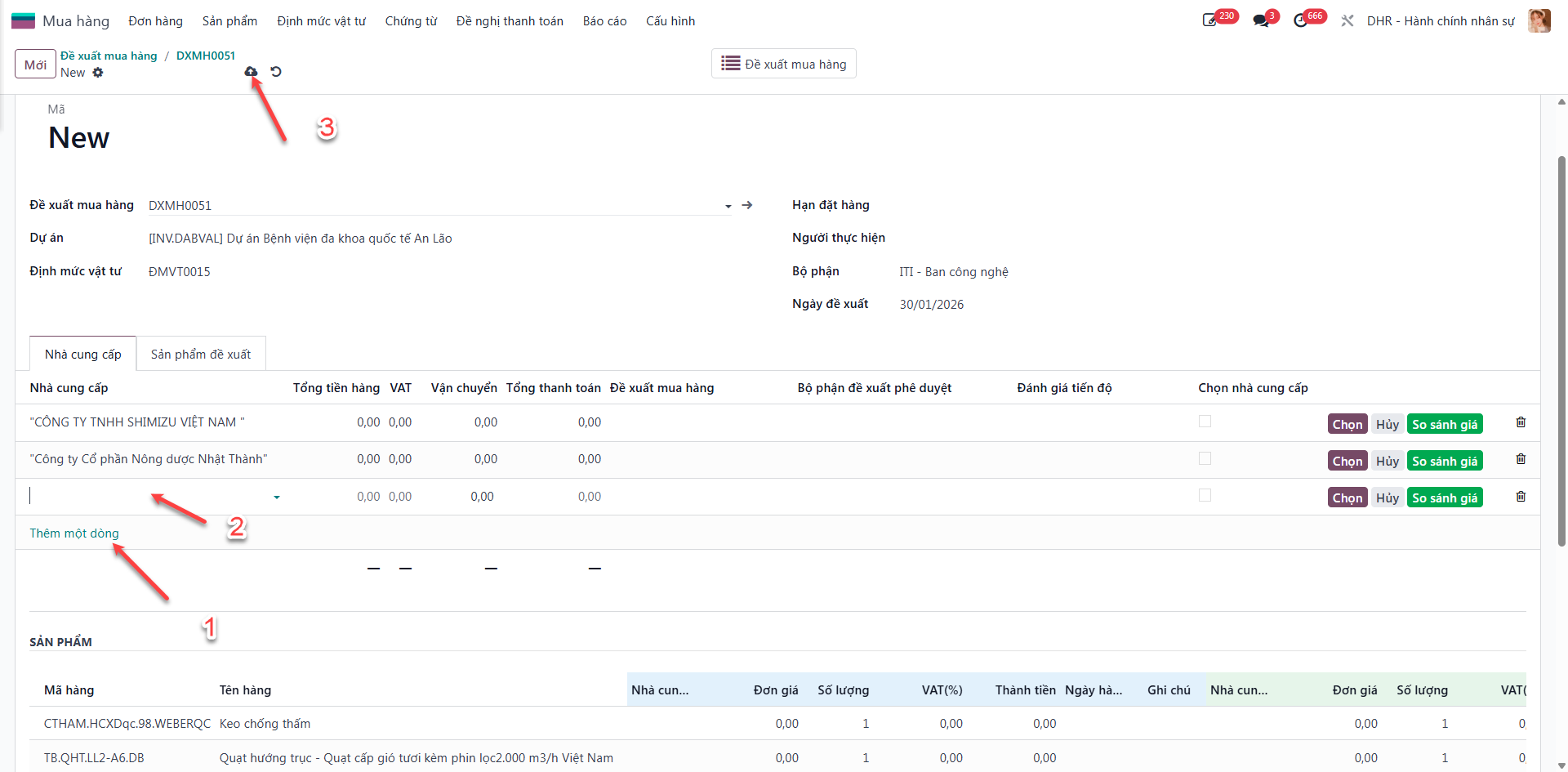Click product row CTHAM.HCXDqc.98.WEBERQC
This screenshot has height=772, width=1568.
point(777,724)
